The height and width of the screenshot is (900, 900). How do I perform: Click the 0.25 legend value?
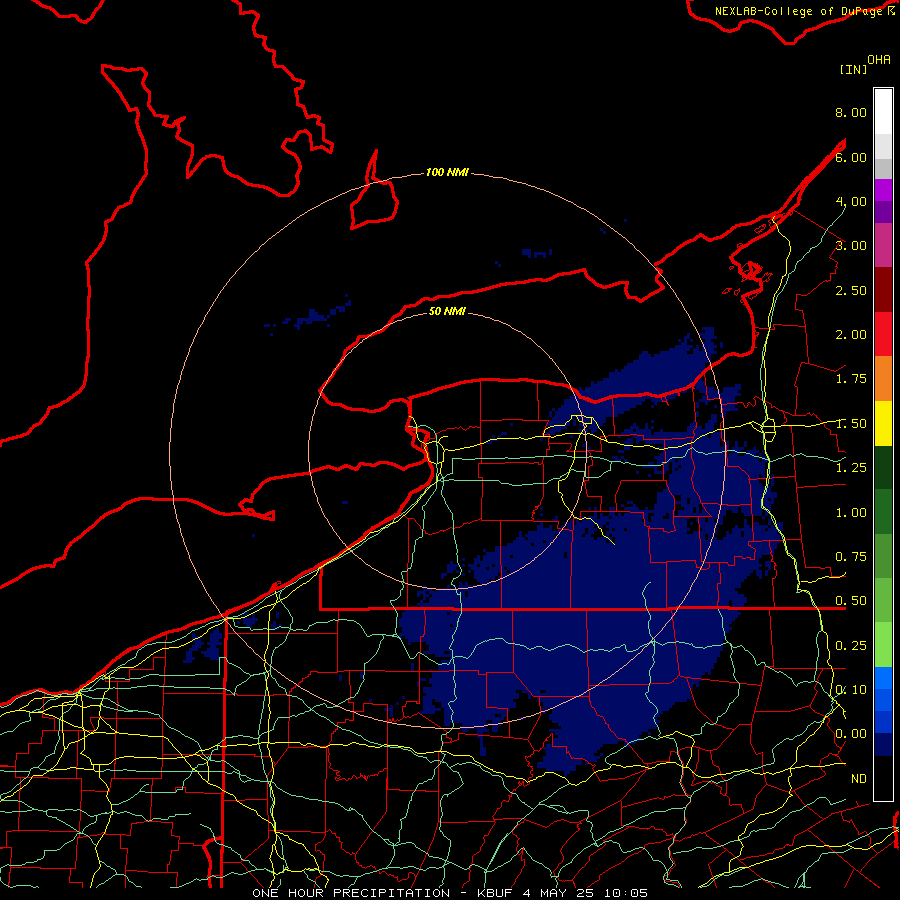[x=851, y=646]
